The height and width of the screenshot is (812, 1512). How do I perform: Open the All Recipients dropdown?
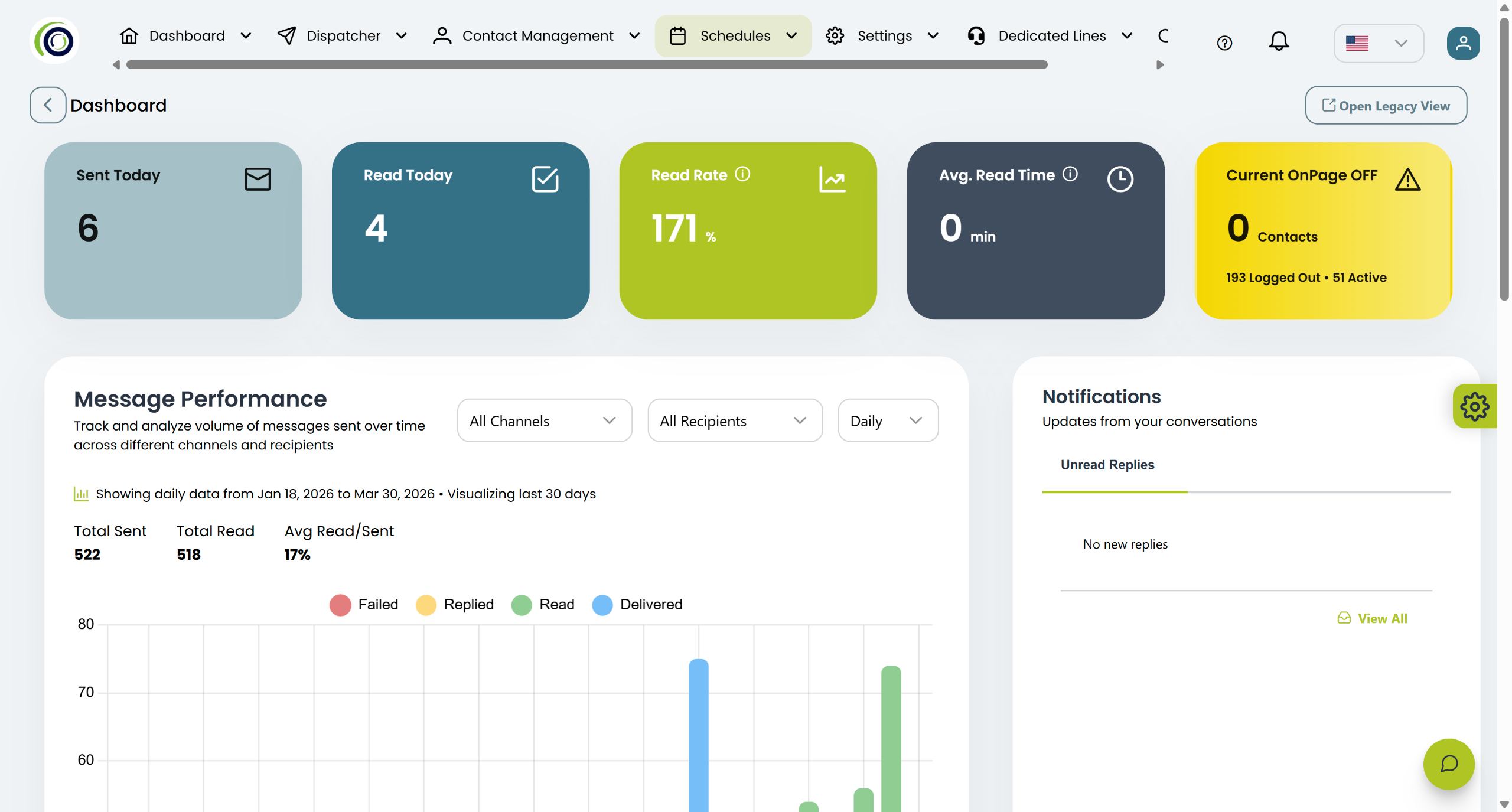coord(734,420)
